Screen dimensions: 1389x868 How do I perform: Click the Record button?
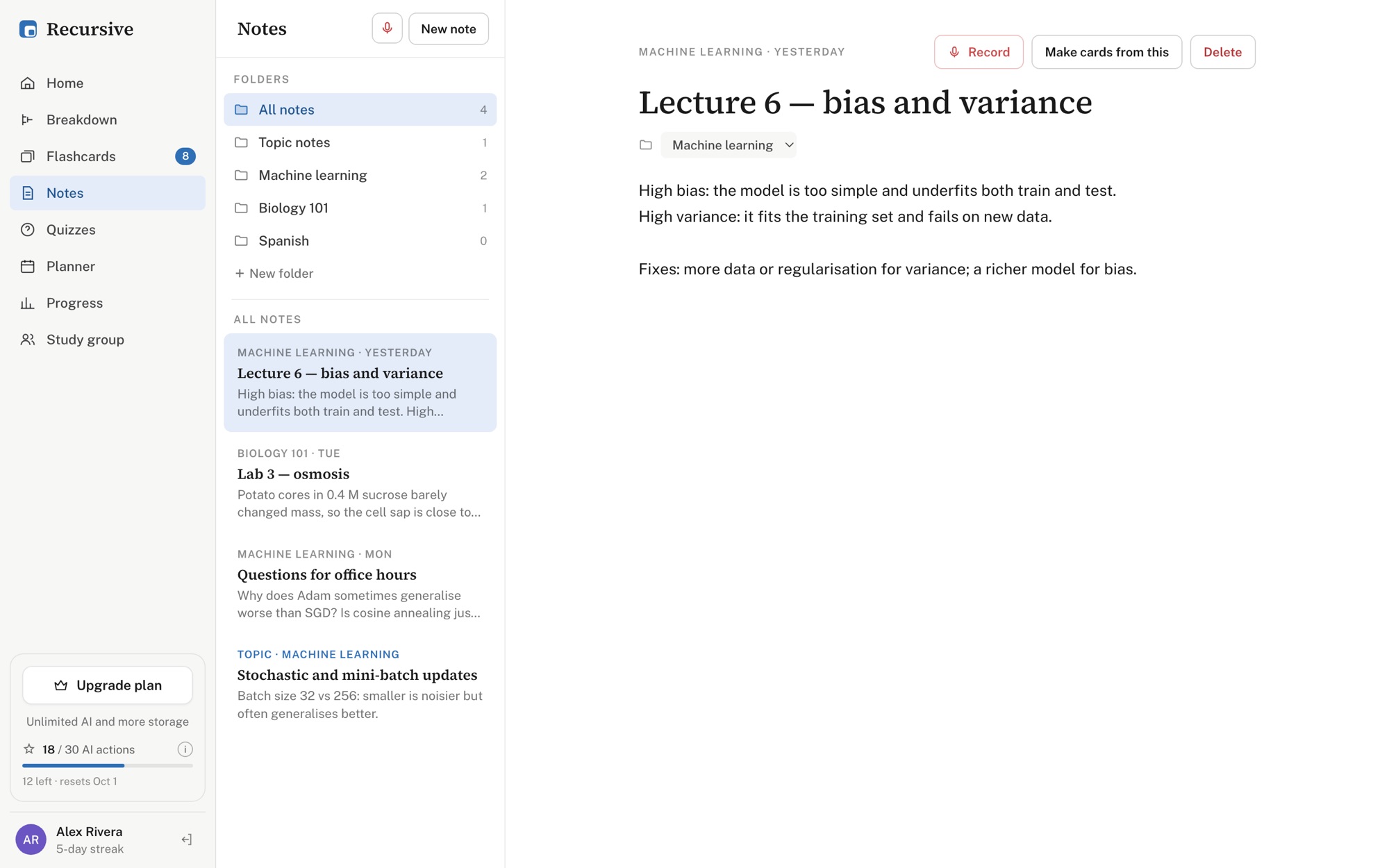coord(979,52)
